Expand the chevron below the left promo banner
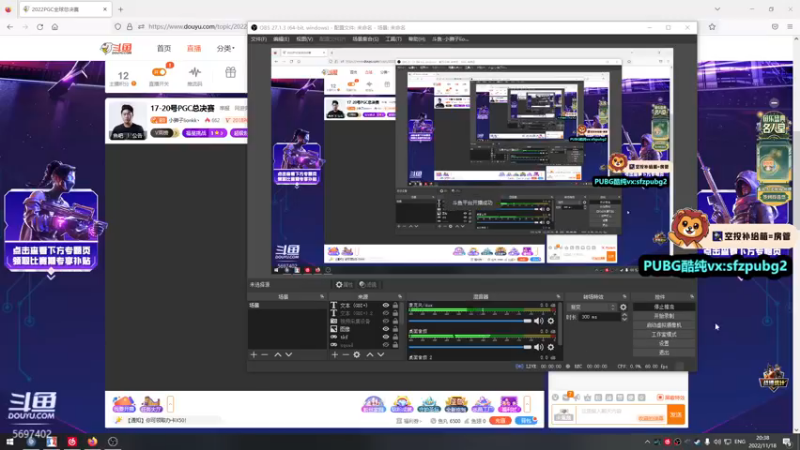The width and height of the screenshot is (800, 450). click(x=51, y=276)
